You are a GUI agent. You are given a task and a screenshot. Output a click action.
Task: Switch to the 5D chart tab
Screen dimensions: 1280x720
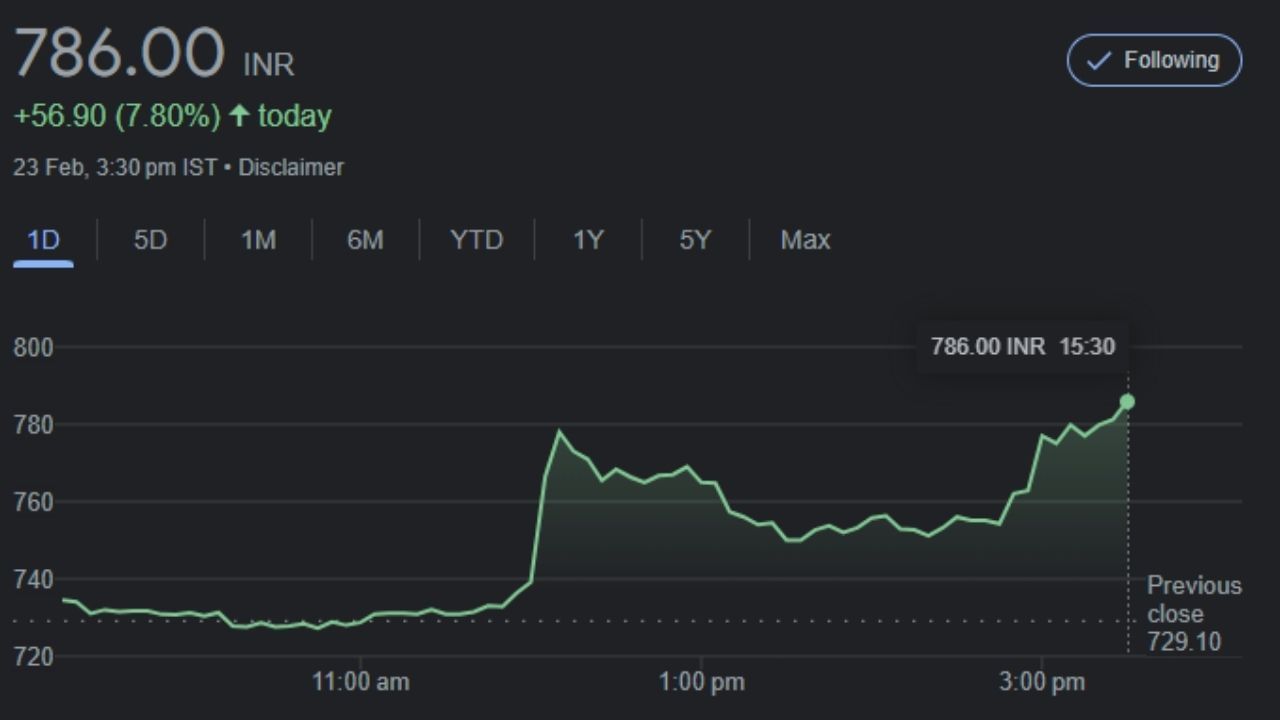[x=150, y=240]
